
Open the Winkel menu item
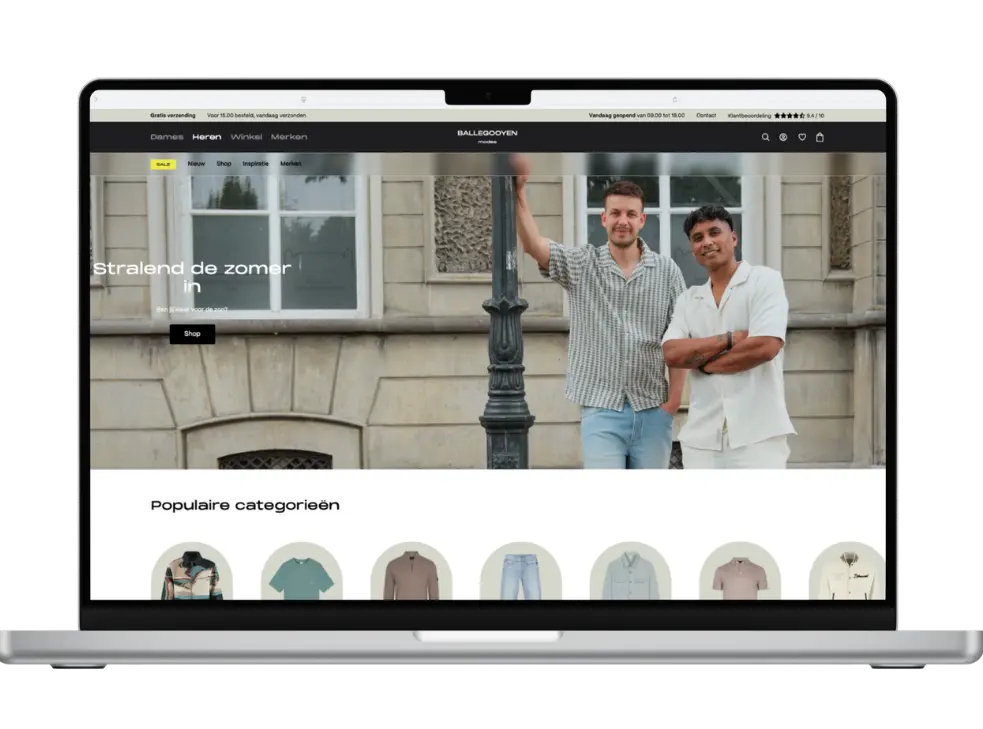tap(246, 137)
